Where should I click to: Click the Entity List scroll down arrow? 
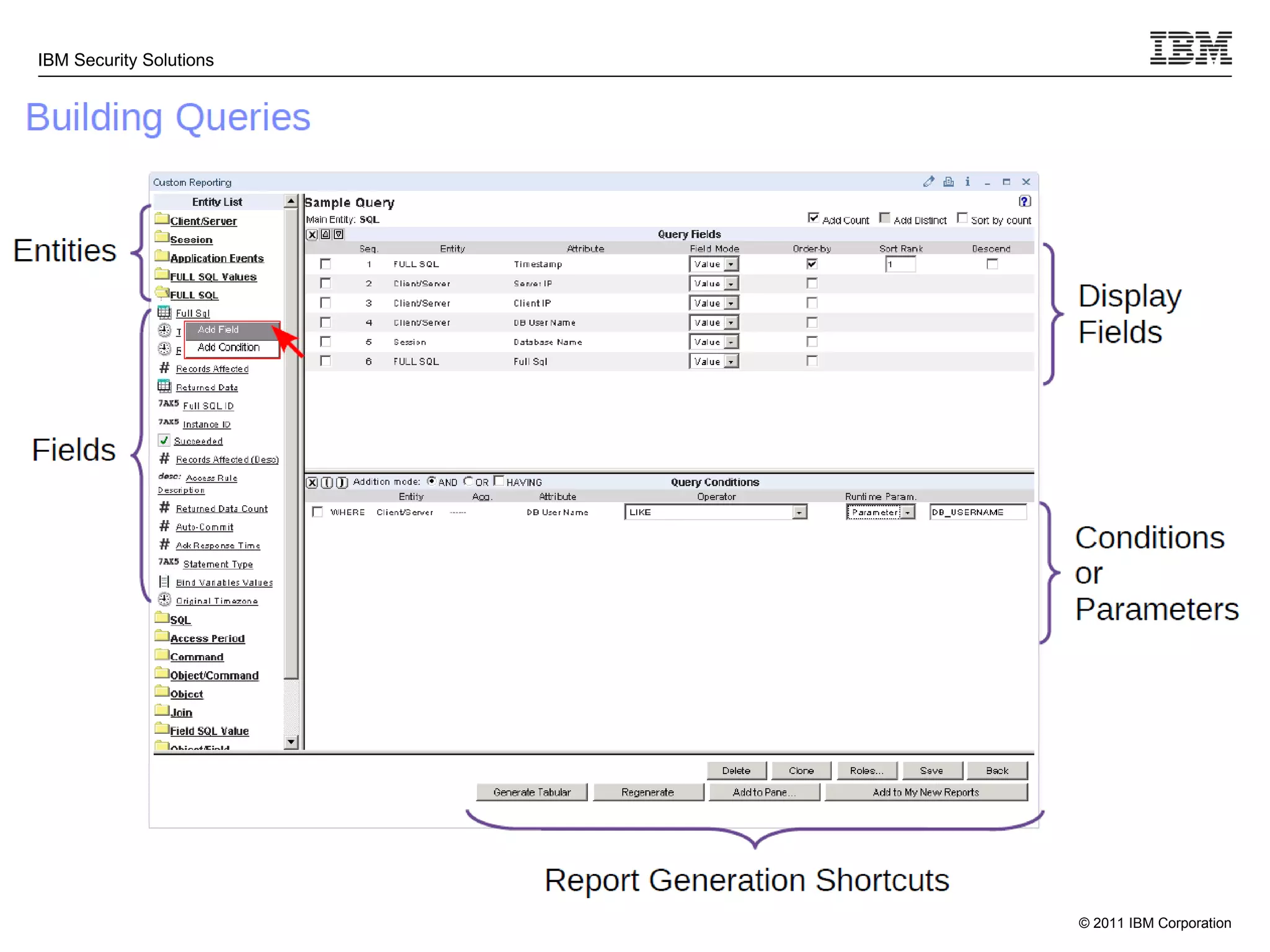click(x=291, y=742)
